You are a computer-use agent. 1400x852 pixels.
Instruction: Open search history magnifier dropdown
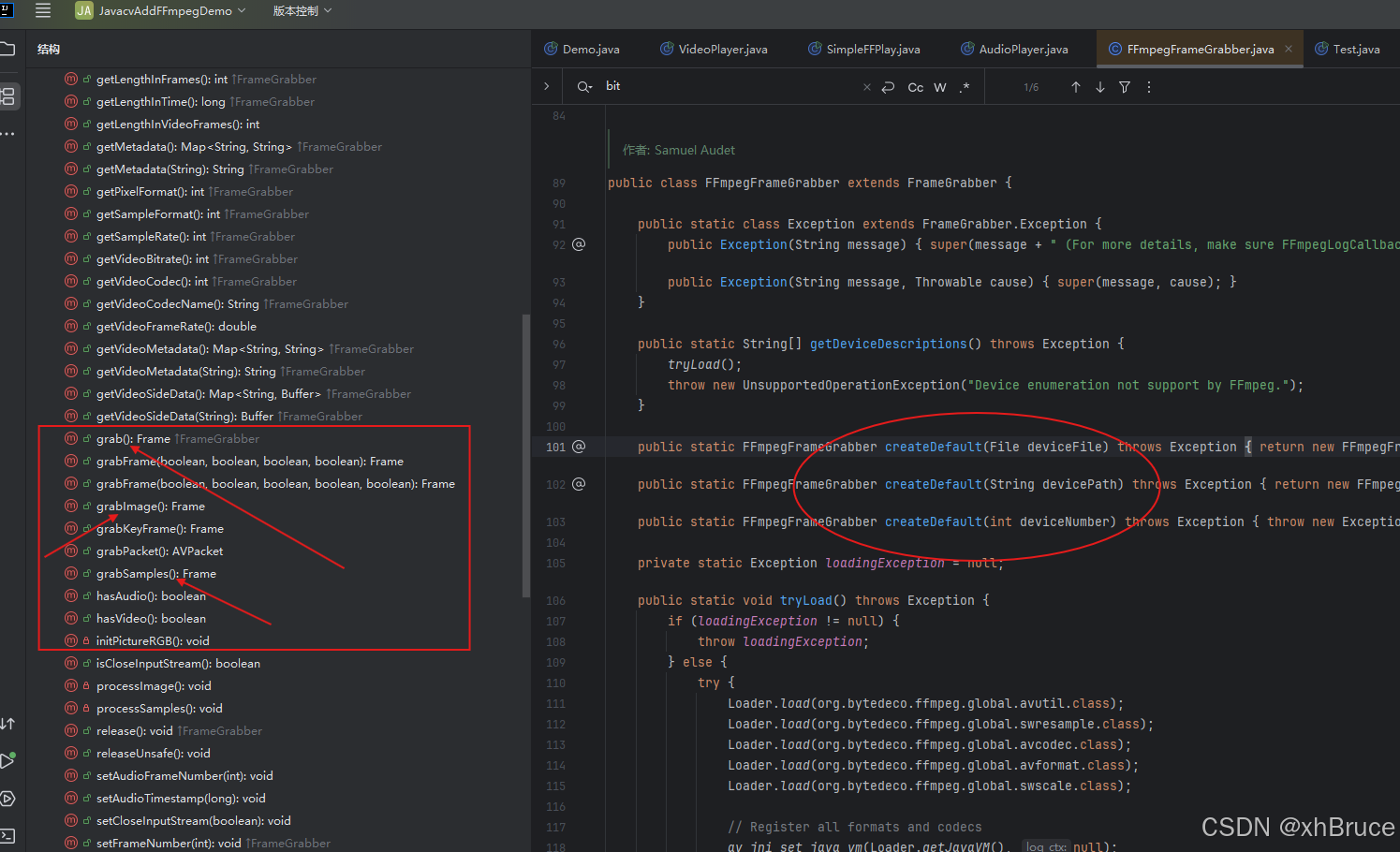click(585, 87)
